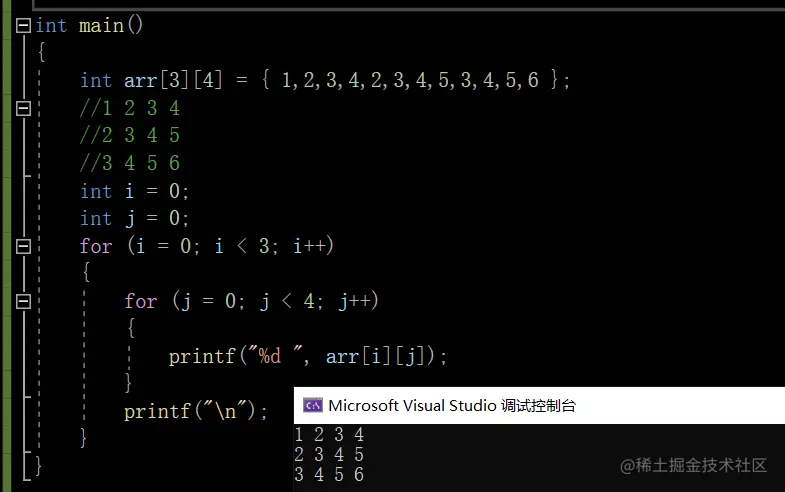Image resolution: width=785 pixels, height=492 pixels.
Task: Collapse the inner for loop over j
Action: [x=24, y=301]
